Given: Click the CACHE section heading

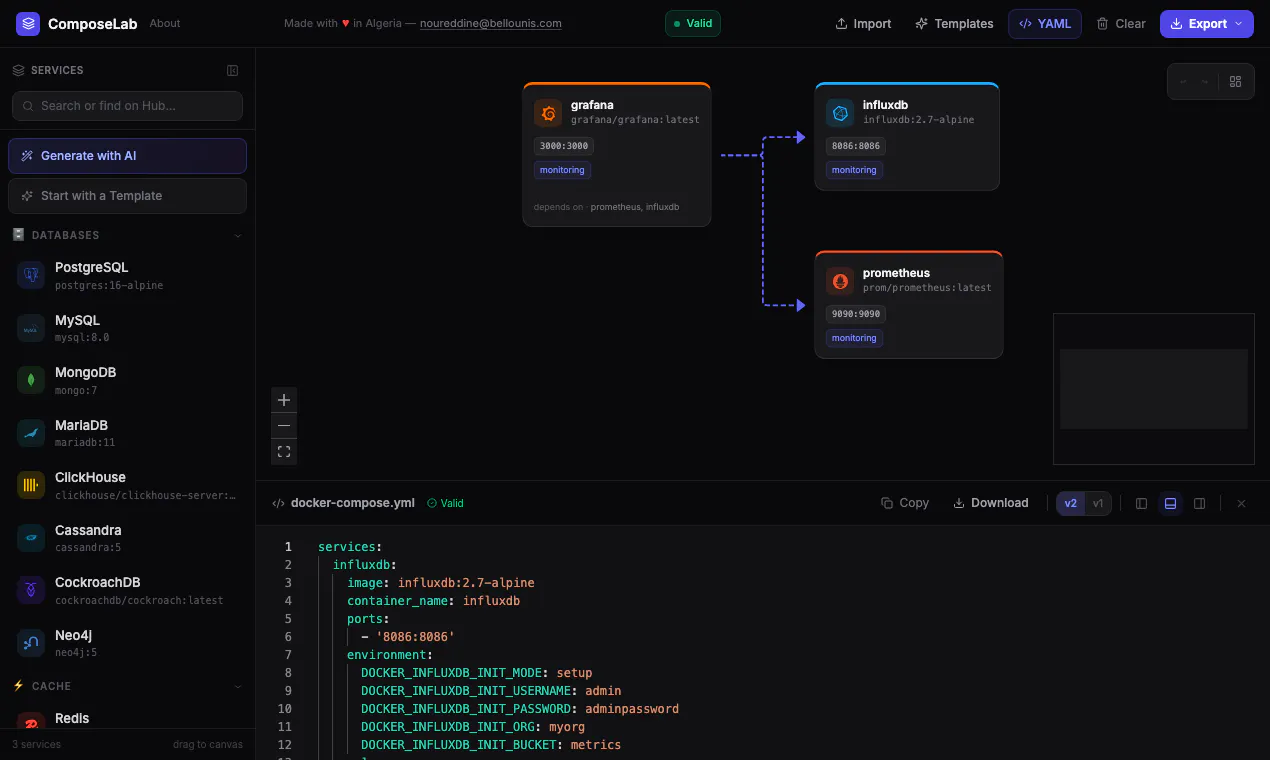Looking at the screenshot, I should click(51, 687).
